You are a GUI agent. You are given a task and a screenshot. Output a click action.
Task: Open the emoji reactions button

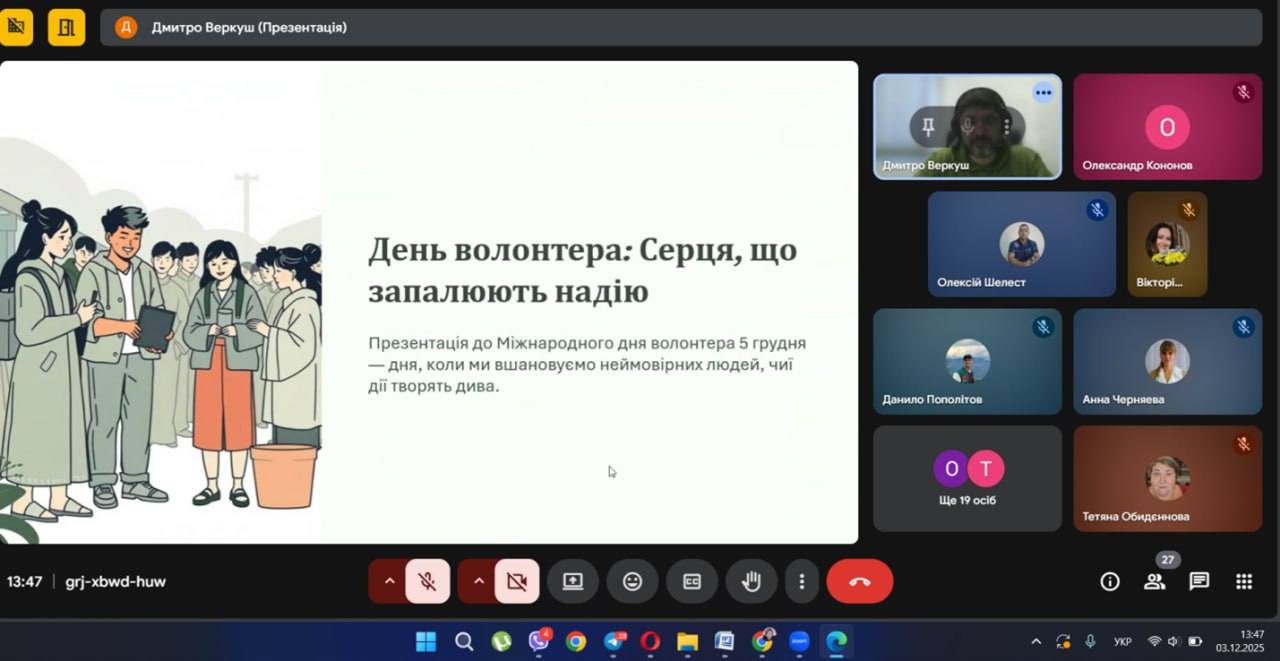pos(632,581)
